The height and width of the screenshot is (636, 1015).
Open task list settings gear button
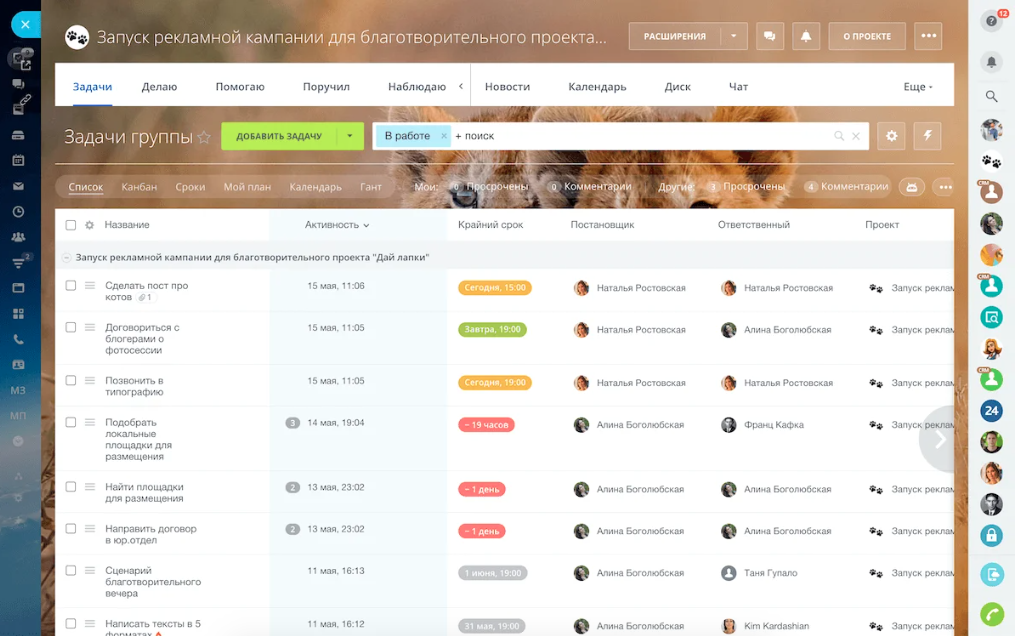pyautogui.click(x=891, y=136)
